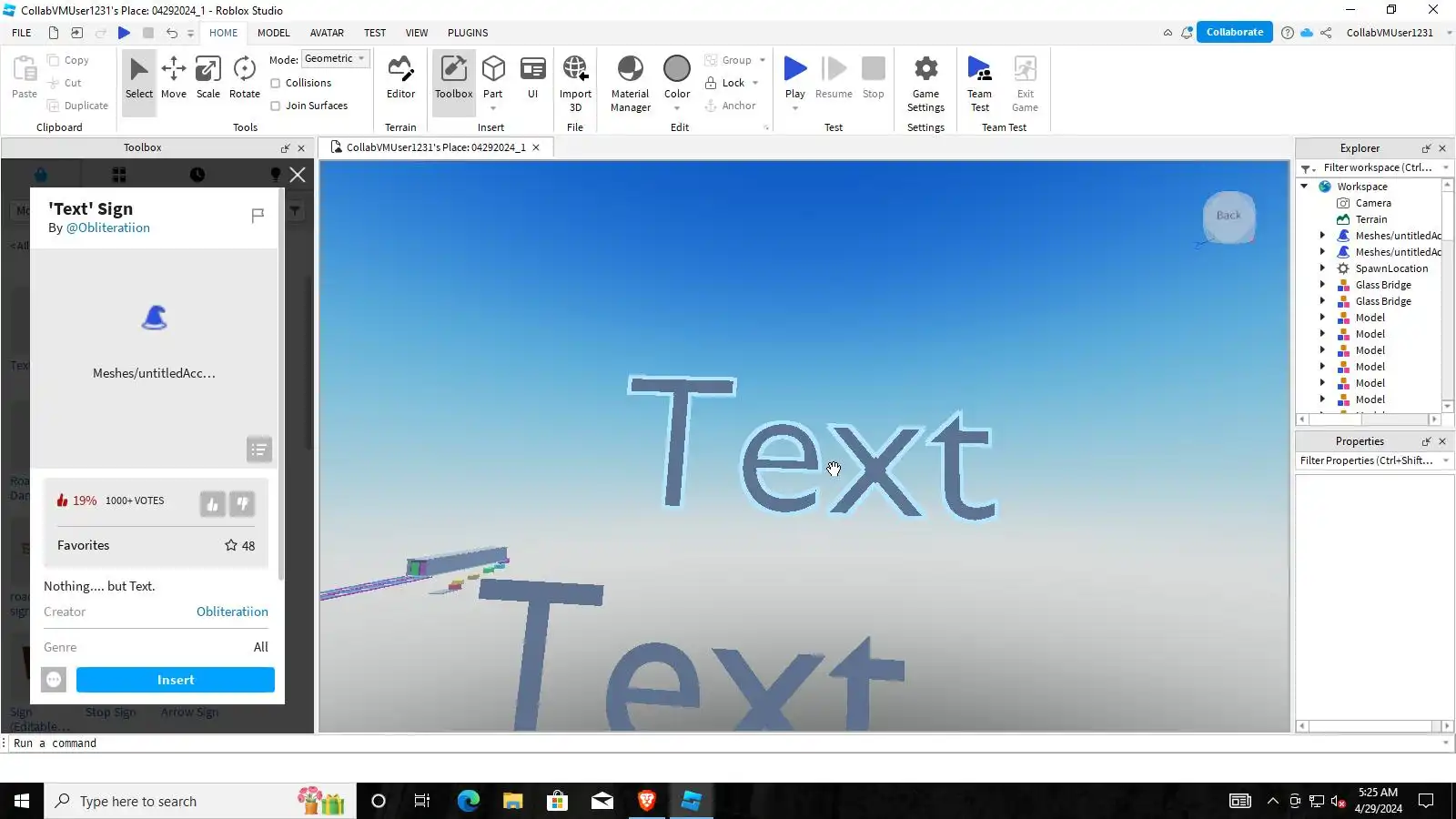Enable the Join Surfaces checkbox
This screenshot has width=1456, height=819.
point(275,106)
